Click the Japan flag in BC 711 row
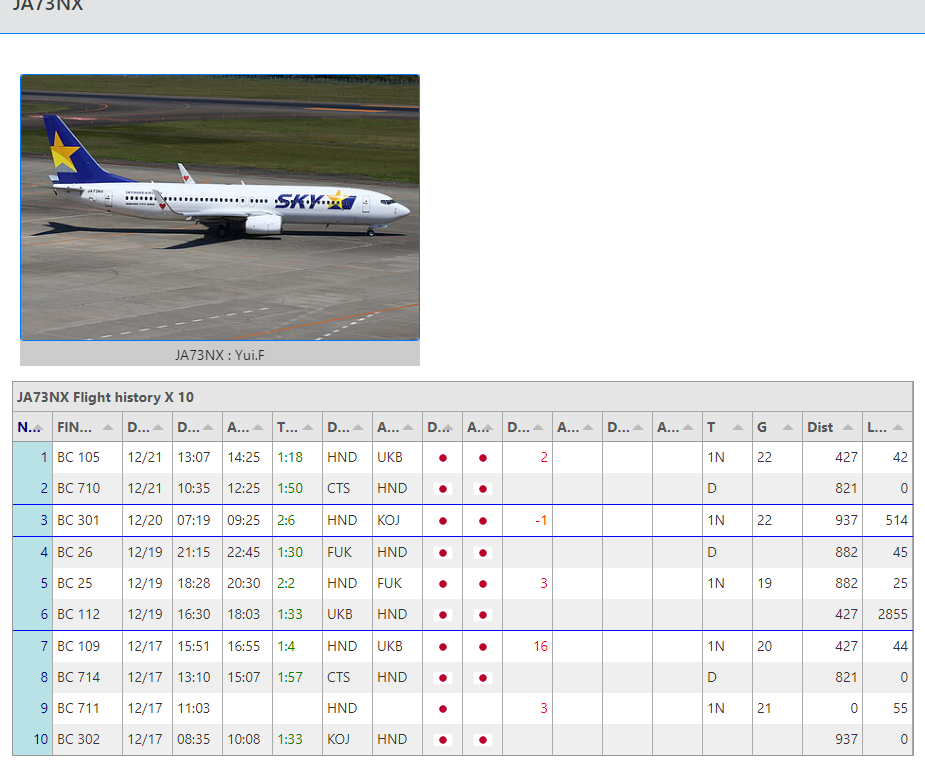This screenshot has height=780, width=925. pyautogui.click(x=443, y=709)
